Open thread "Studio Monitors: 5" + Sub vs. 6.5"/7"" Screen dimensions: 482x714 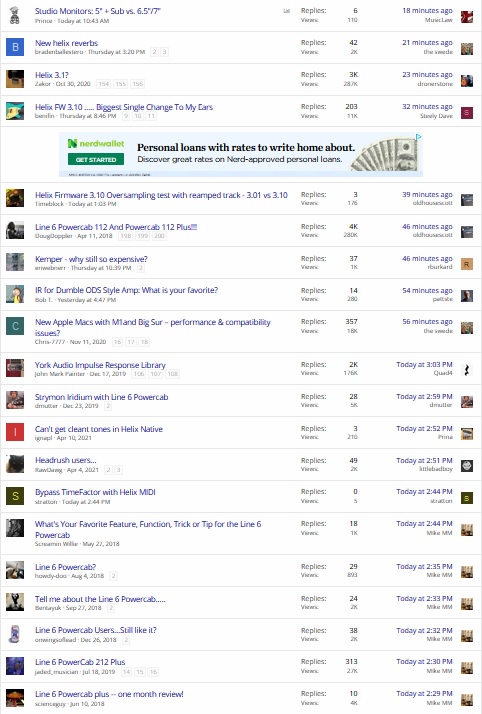coord(98,11)
